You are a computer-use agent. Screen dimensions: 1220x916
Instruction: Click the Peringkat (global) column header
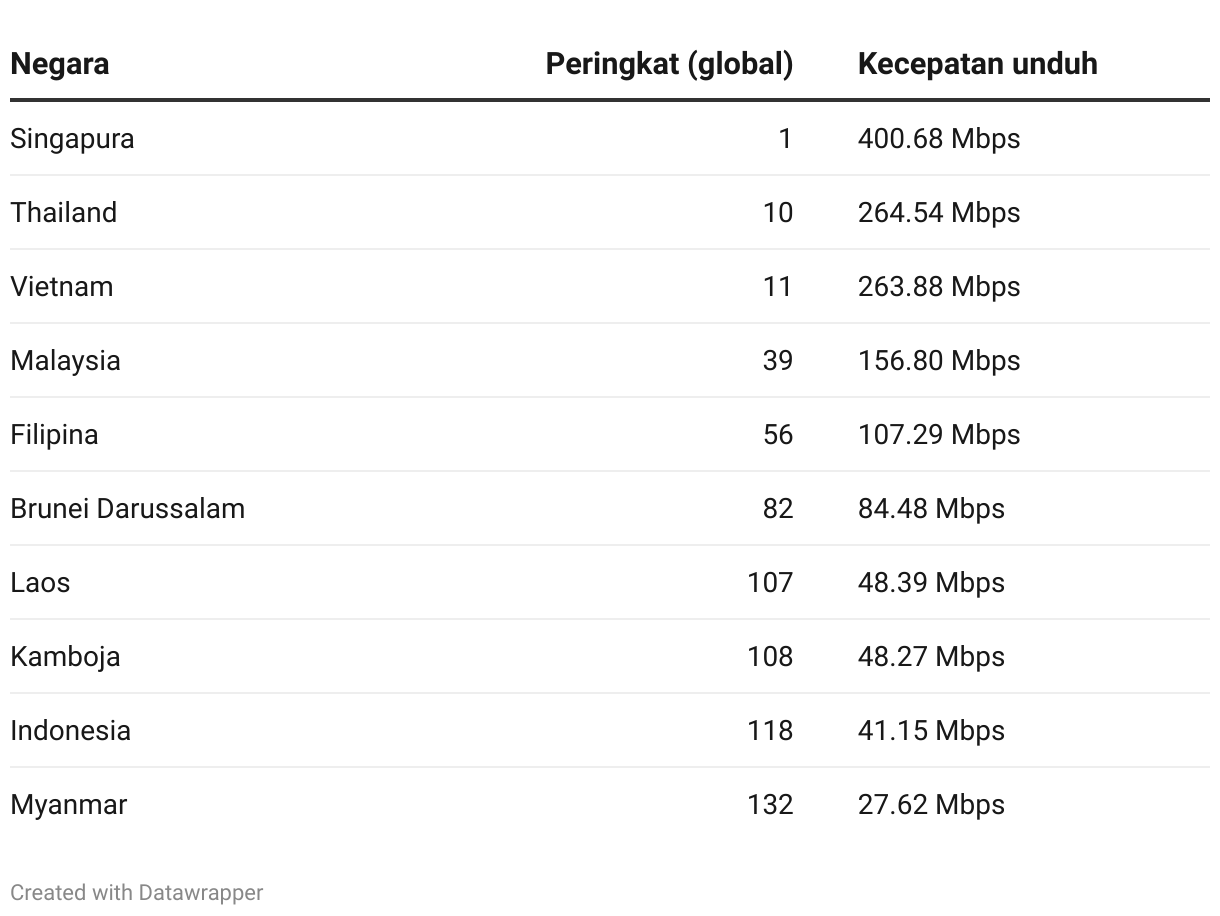coord(669,64)
